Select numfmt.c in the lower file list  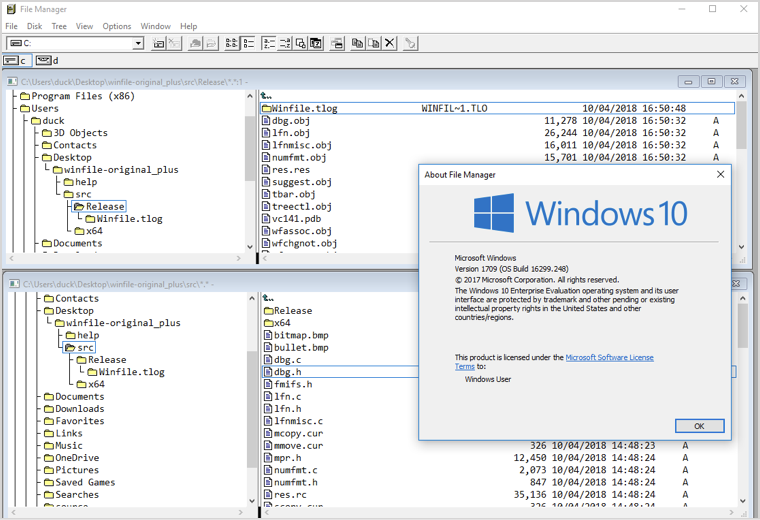(291, 471)
